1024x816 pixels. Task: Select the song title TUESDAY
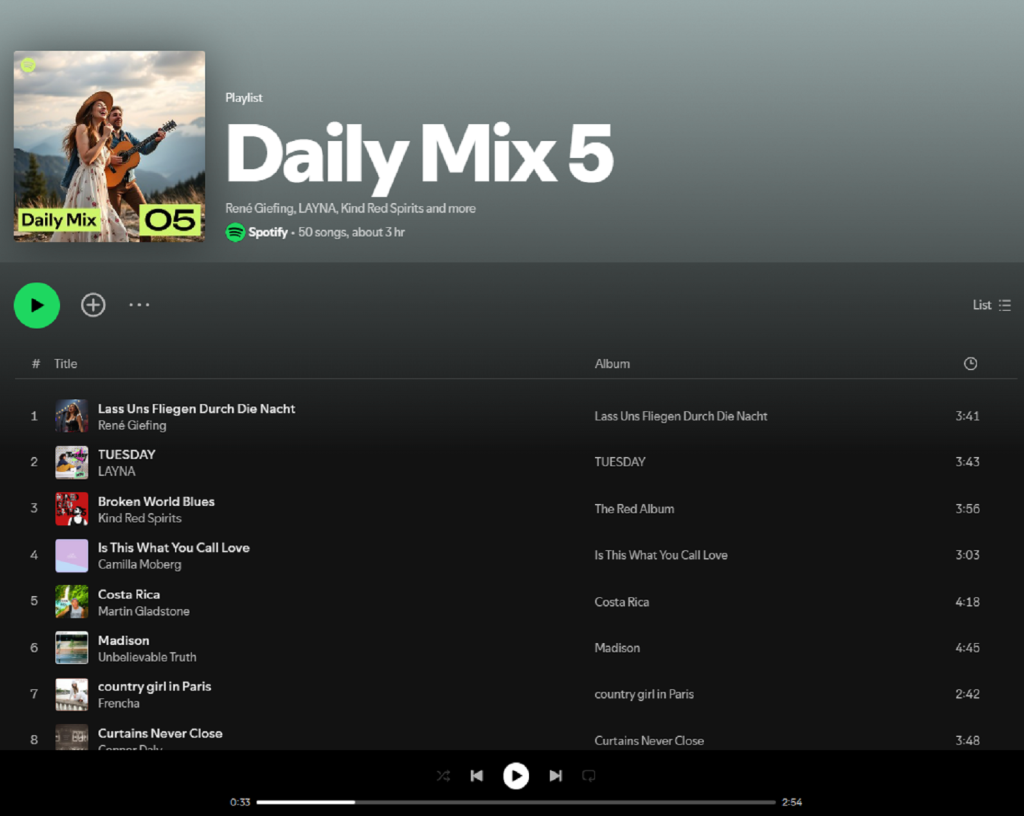click(x=127, y=454)
